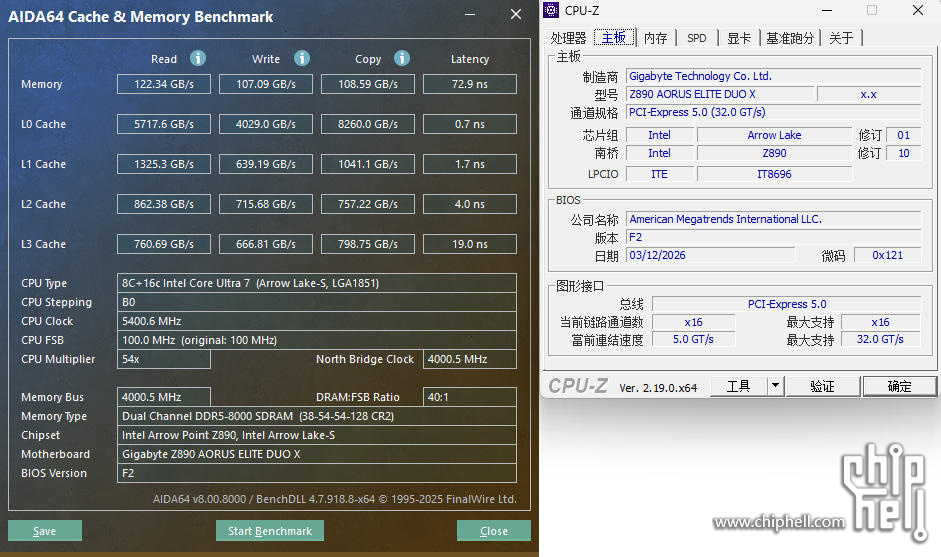Switch to the 处理器 tab in CPU-Z

[568, 38]
